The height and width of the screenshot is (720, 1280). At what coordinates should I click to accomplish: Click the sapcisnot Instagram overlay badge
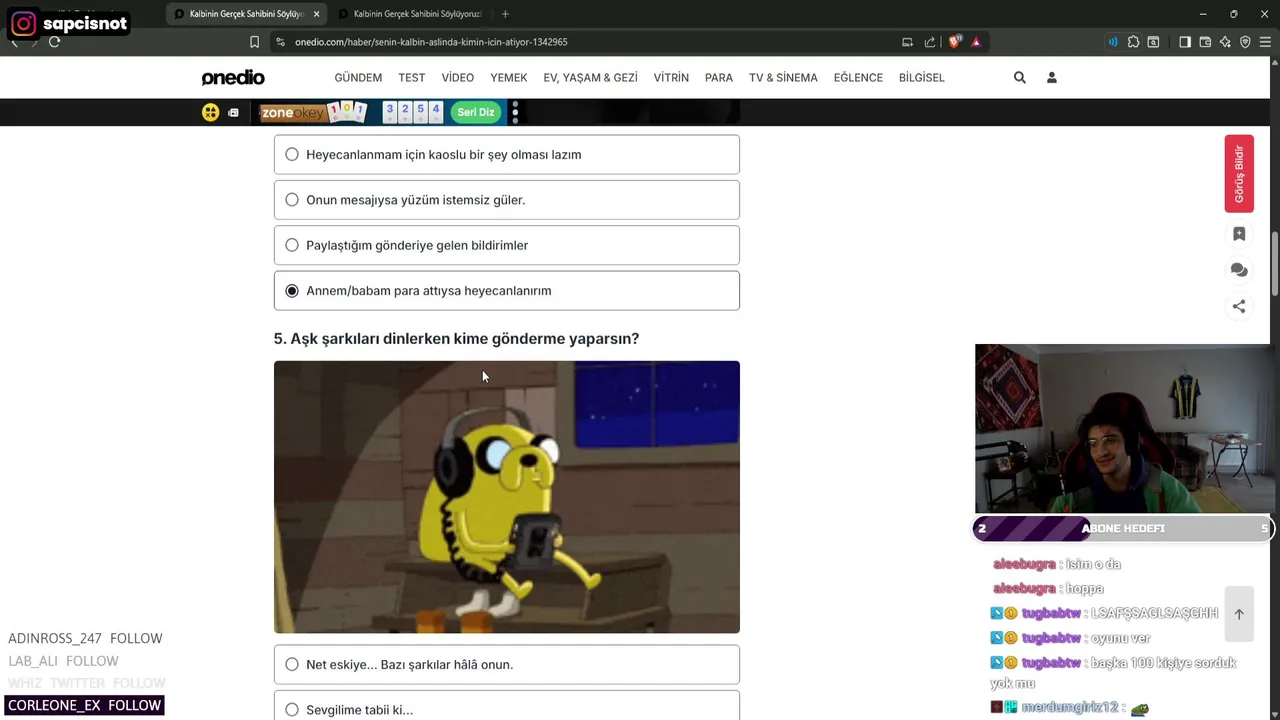71,23
